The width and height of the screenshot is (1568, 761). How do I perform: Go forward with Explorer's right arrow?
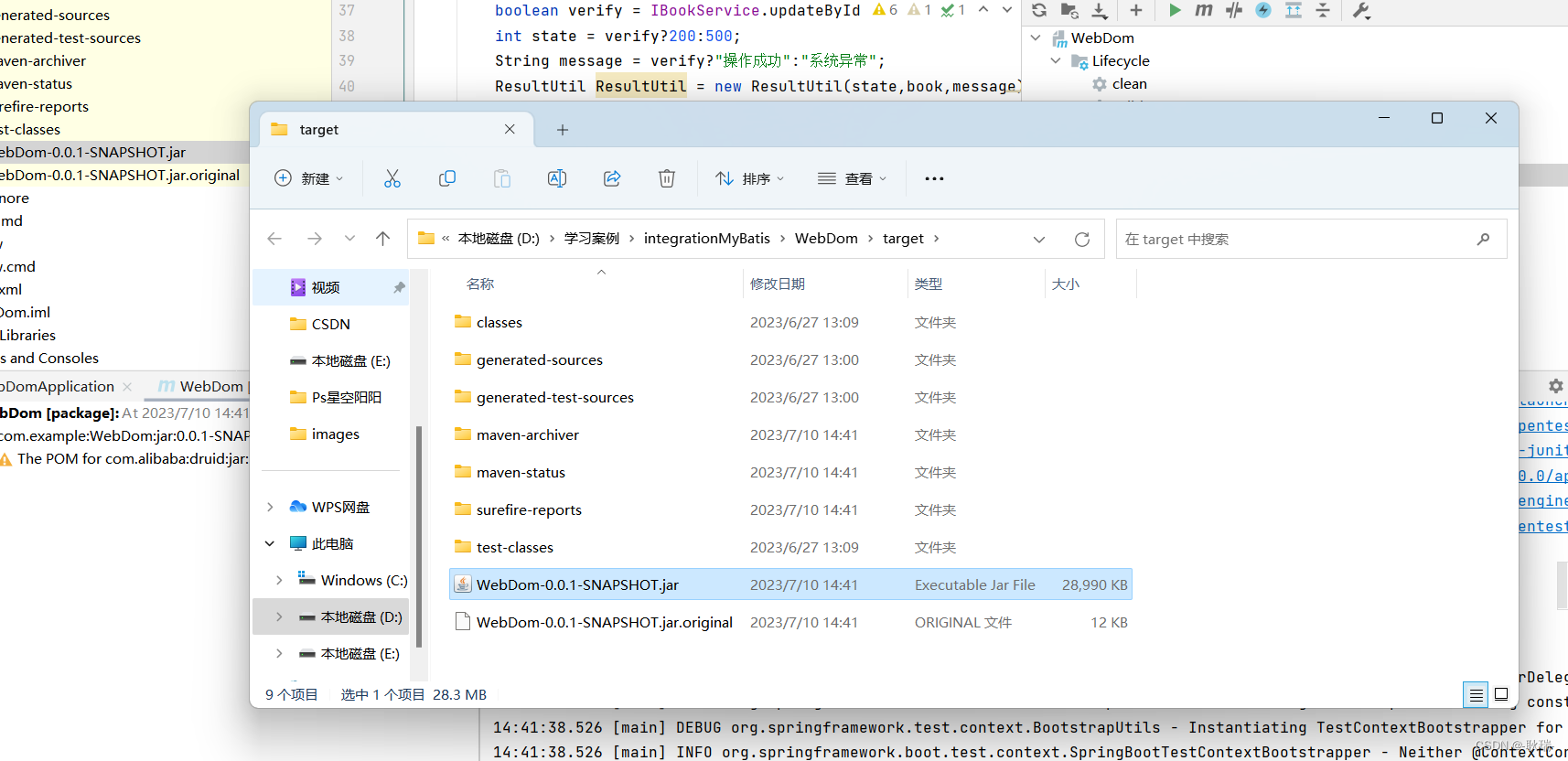(315, 239)
